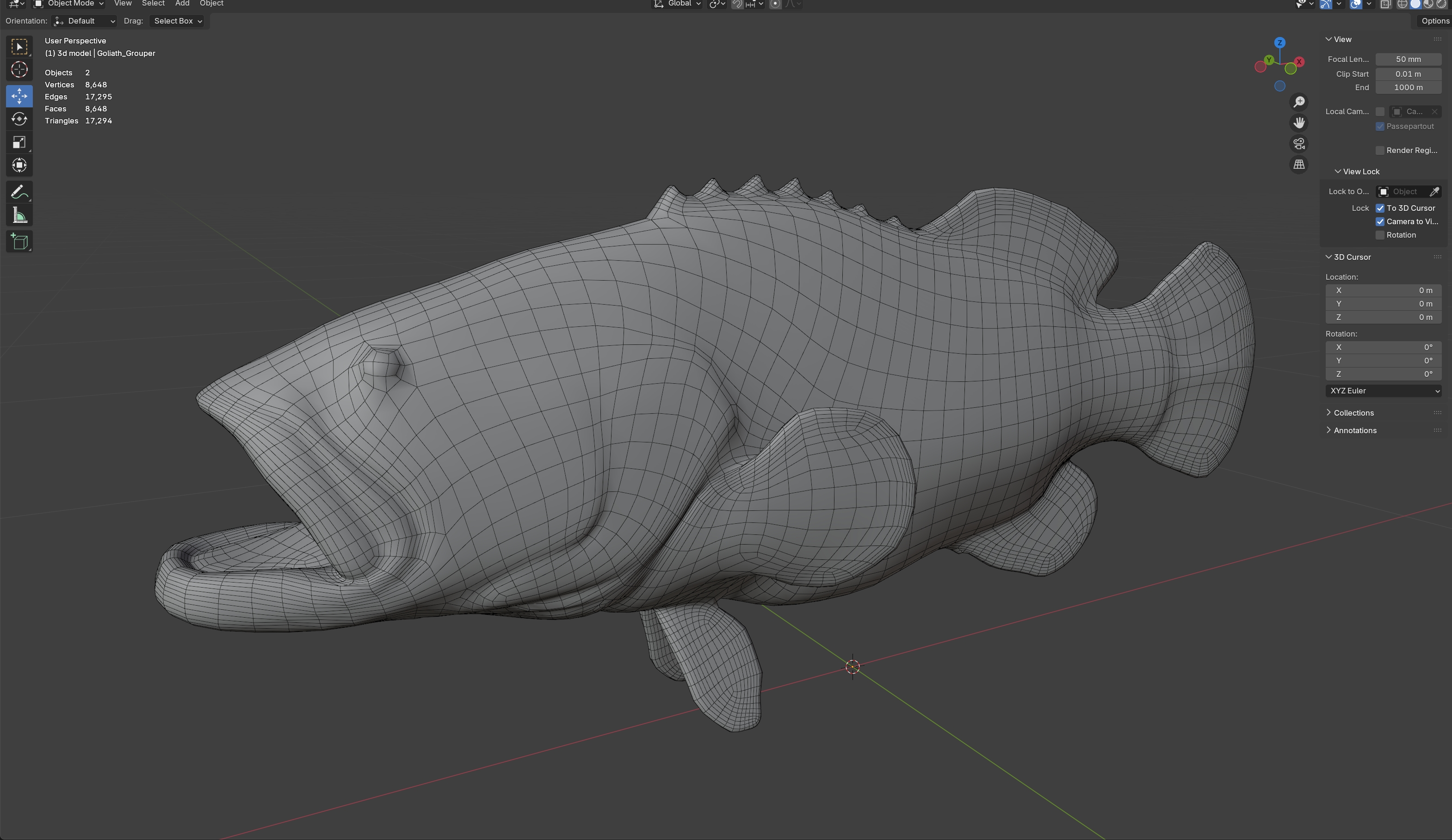Choose the Annotate pencil tool
Screen dimensions: 1452x840
(x=19, y=192)
